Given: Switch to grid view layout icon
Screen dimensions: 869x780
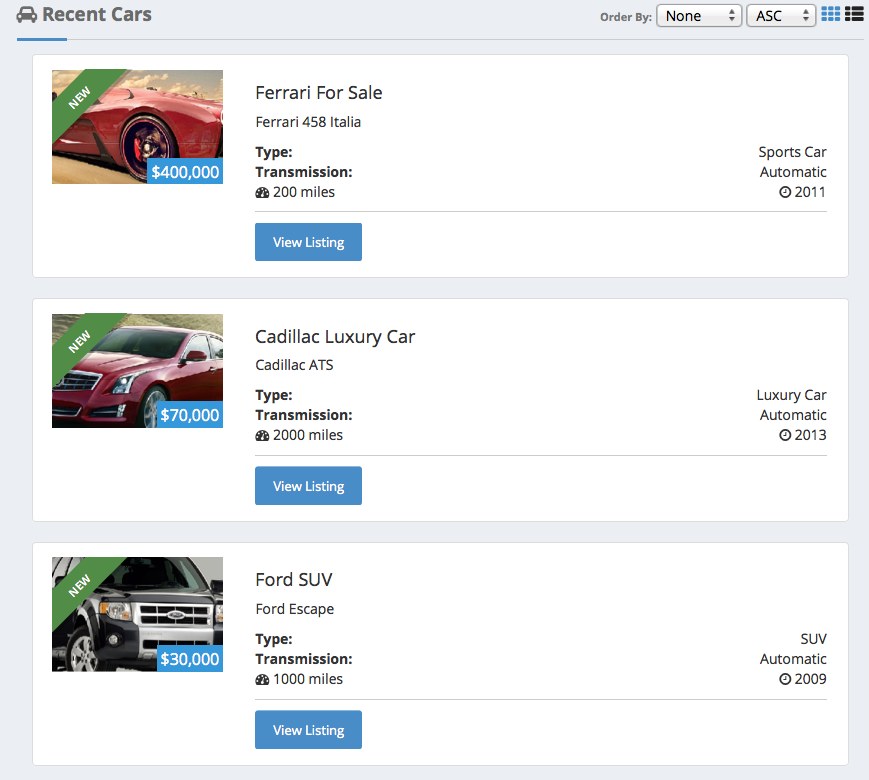Looking at the screenshot, I should (830, 14).
